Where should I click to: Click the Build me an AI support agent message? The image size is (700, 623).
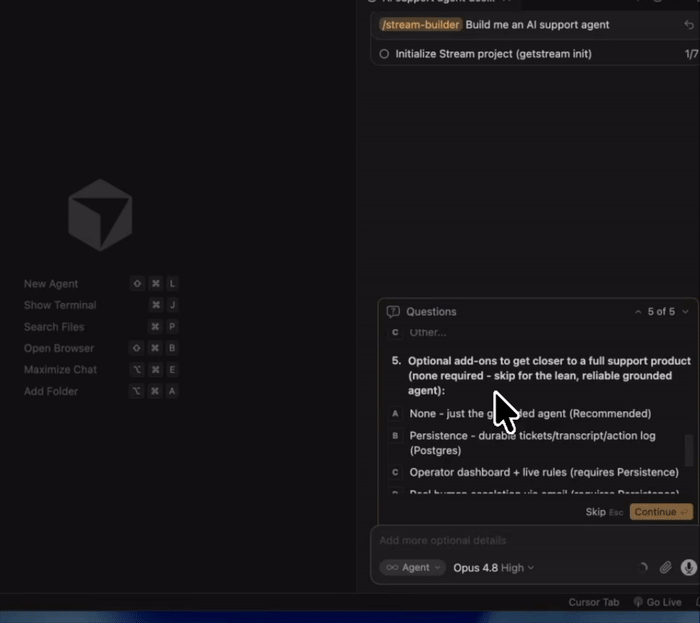point(537,25)
